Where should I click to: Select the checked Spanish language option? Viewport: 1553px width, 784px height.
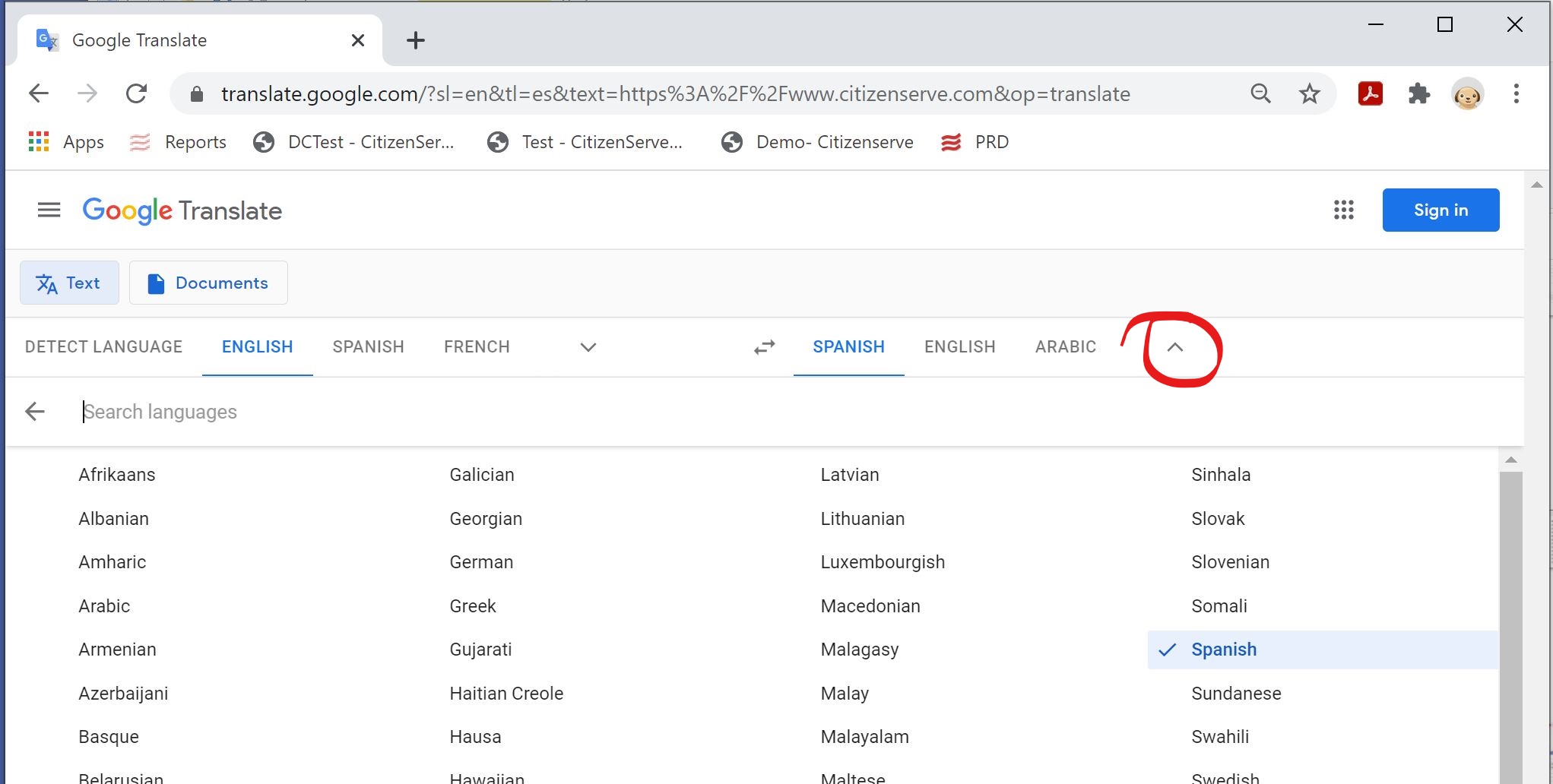(x=1223, y=650)
